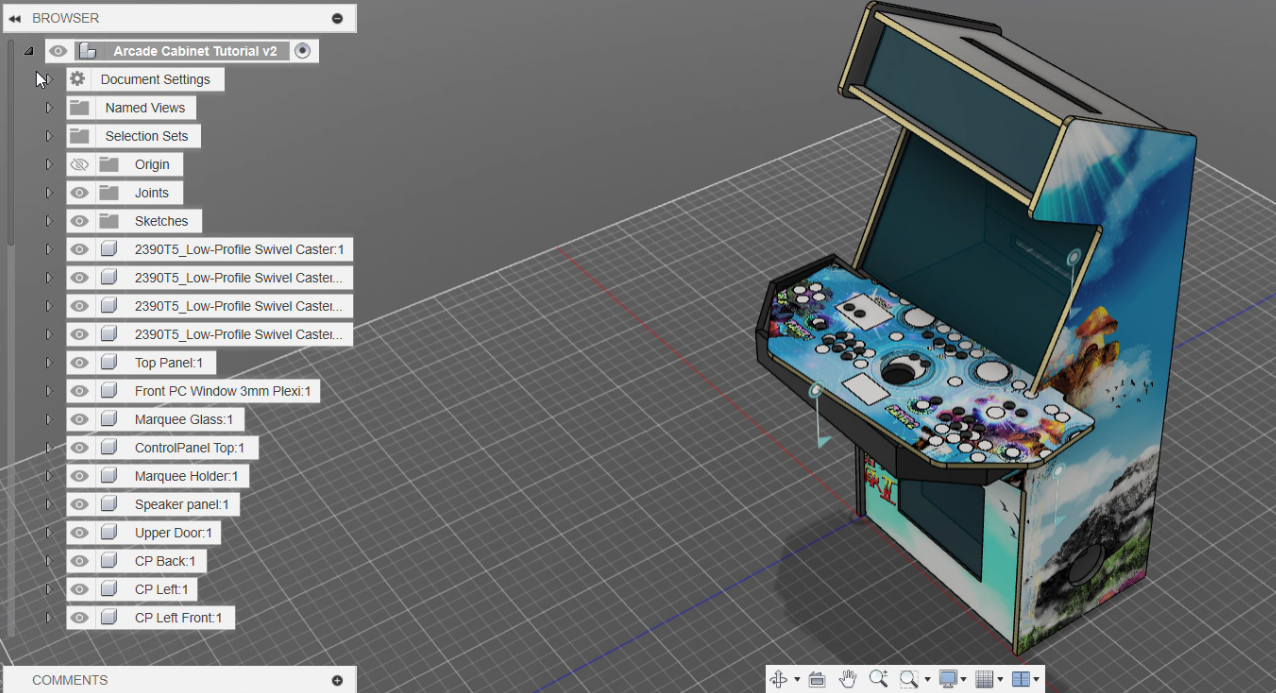Hide the ControlPanel Top:1 component

[x=80, y=448]
